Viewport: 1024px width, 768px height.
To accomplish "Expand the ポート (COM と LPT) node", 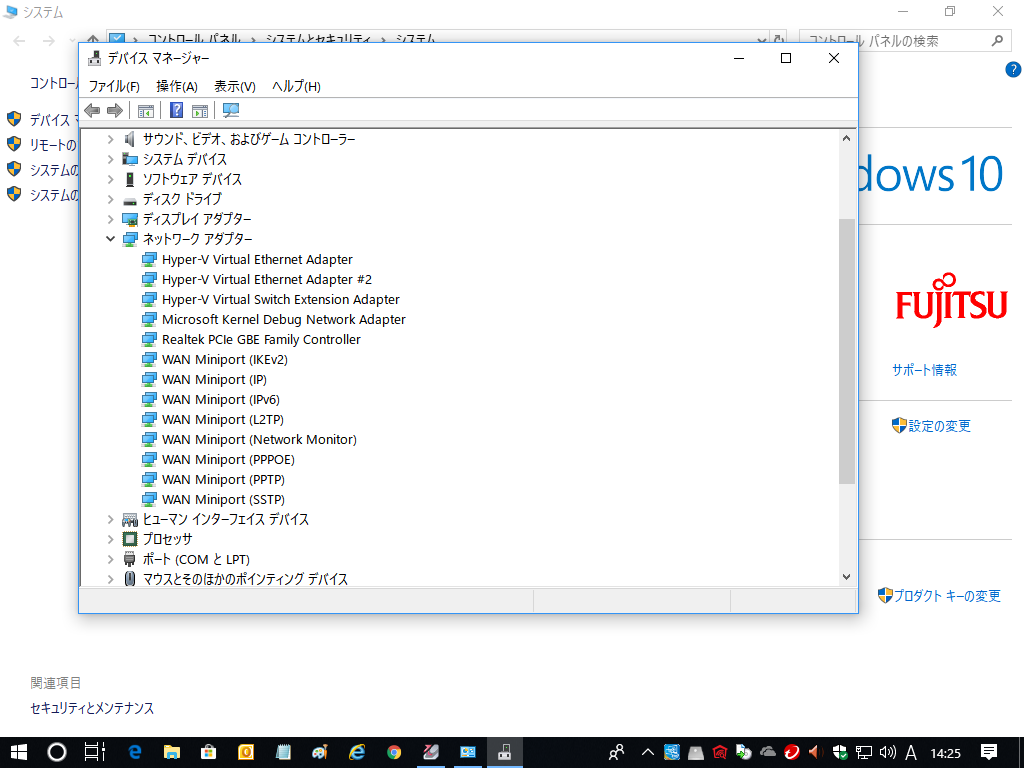I will click(110, 560).
